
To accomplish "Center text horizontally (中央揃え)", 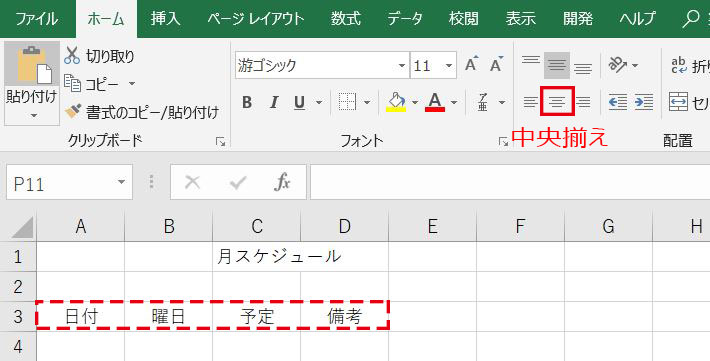I will click(x=557, y=101).
